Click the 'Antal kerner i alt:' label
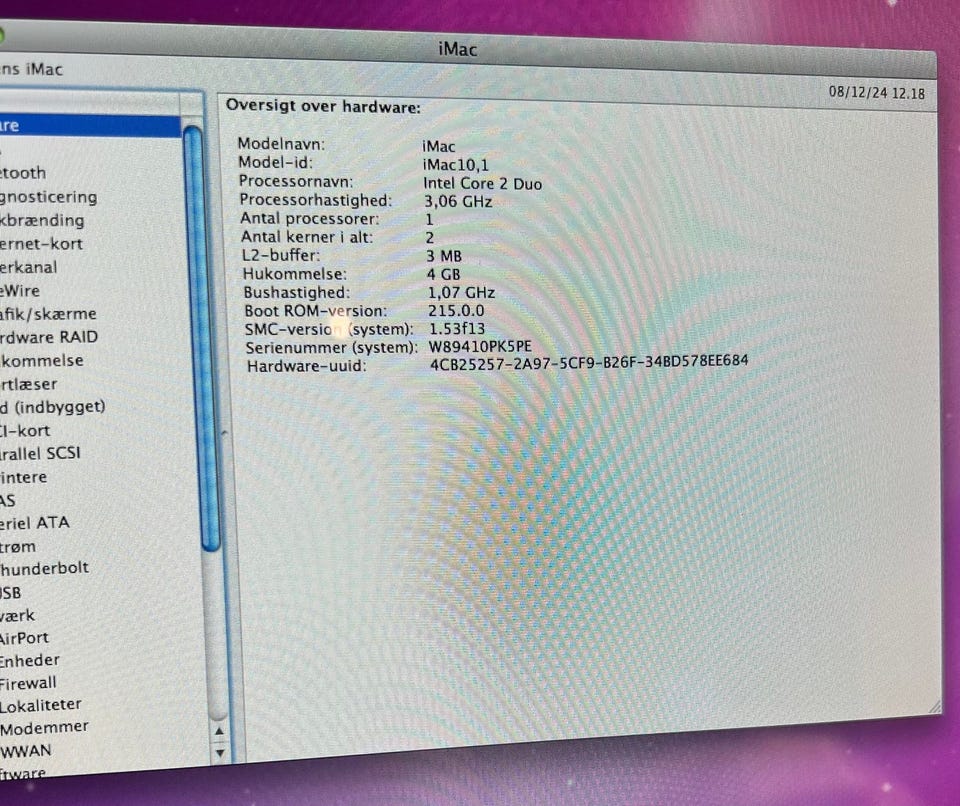Viewport: 960px width, 806px height. pos(307,236)
